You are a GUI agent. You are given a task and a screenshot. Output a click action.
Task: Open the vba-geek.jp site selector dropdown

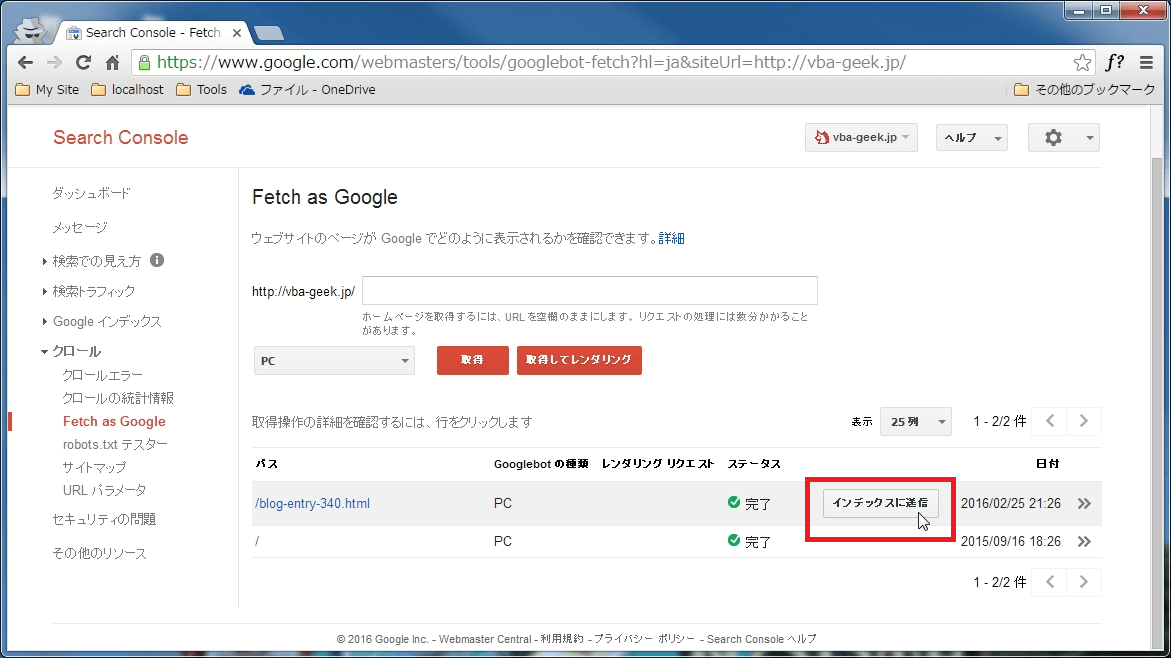(861, 138)
